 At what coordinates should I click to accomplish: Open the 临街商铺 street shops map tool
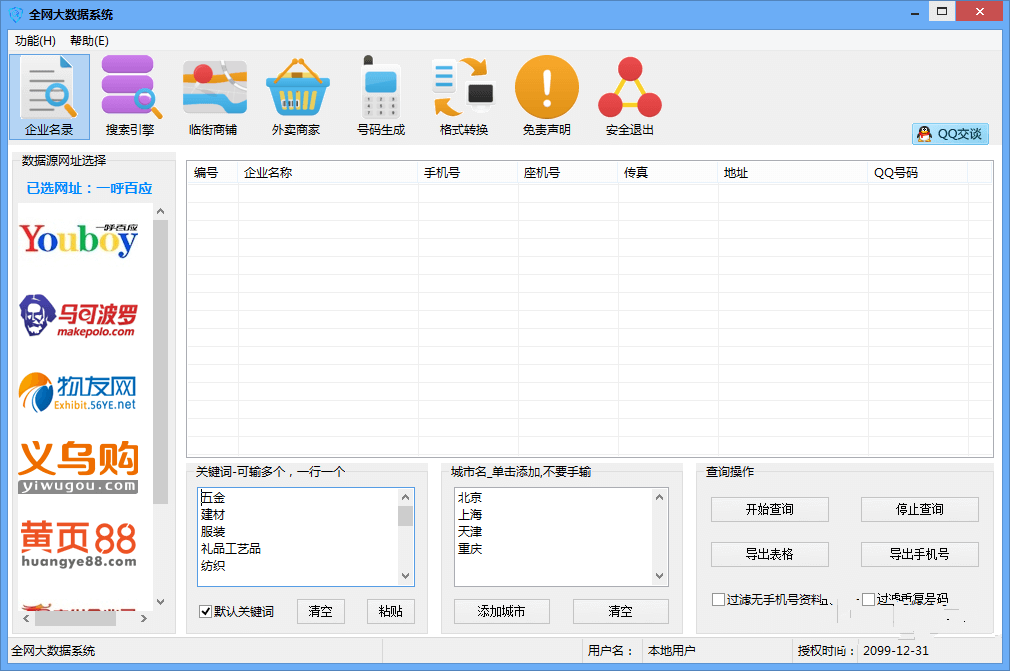(x=214, y=97)
